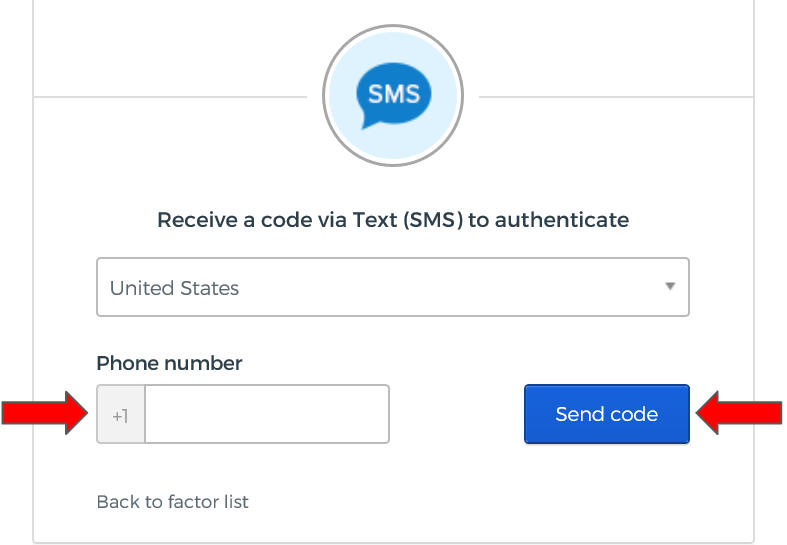This screenshot has height=545, width=787.
Task: Click the red arrow pointing at +1 prefix
Action: [x=45, y=413]
